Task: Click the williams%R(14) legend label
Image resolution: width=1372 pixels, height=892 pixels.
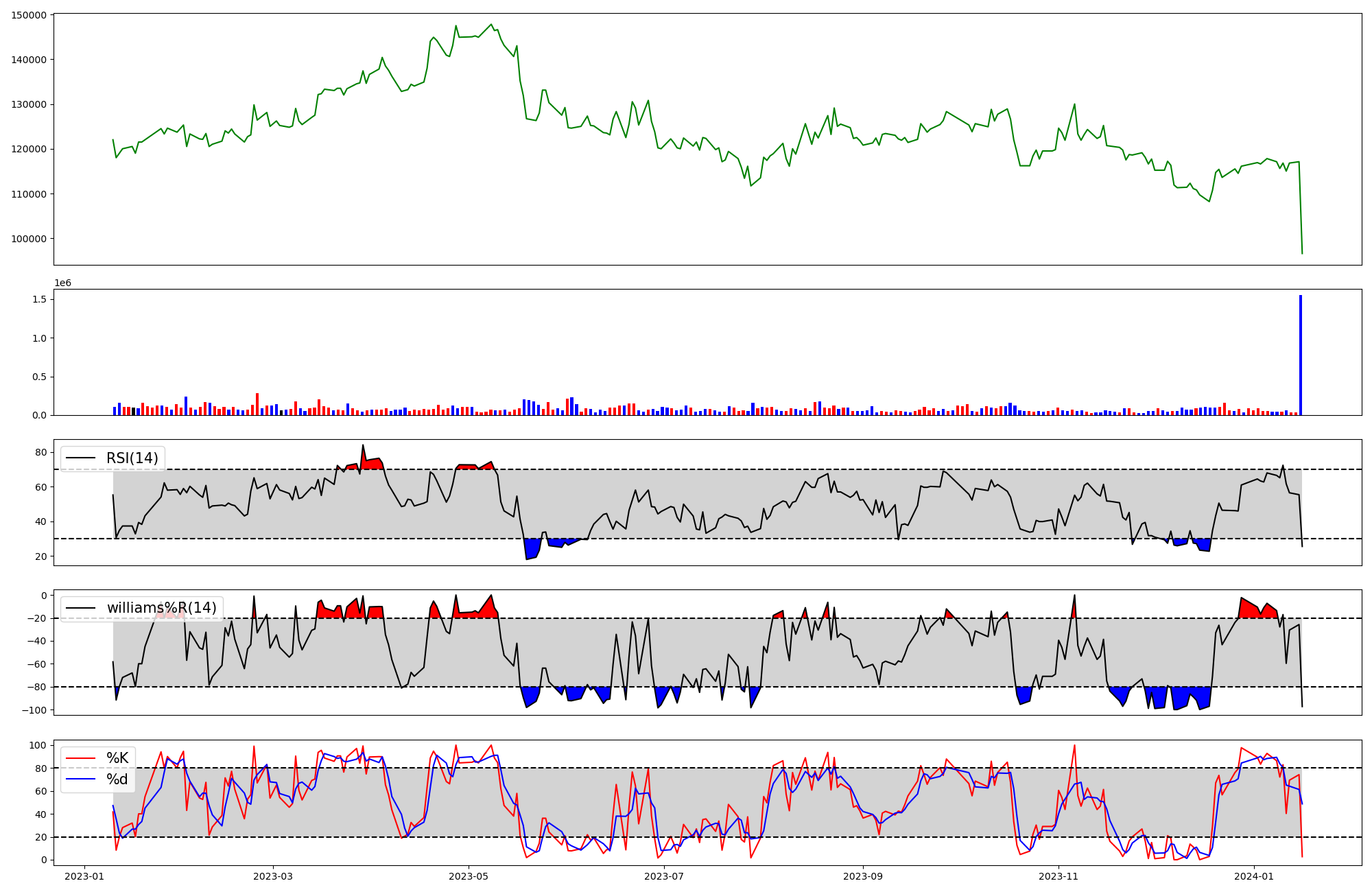Action: 161,608
